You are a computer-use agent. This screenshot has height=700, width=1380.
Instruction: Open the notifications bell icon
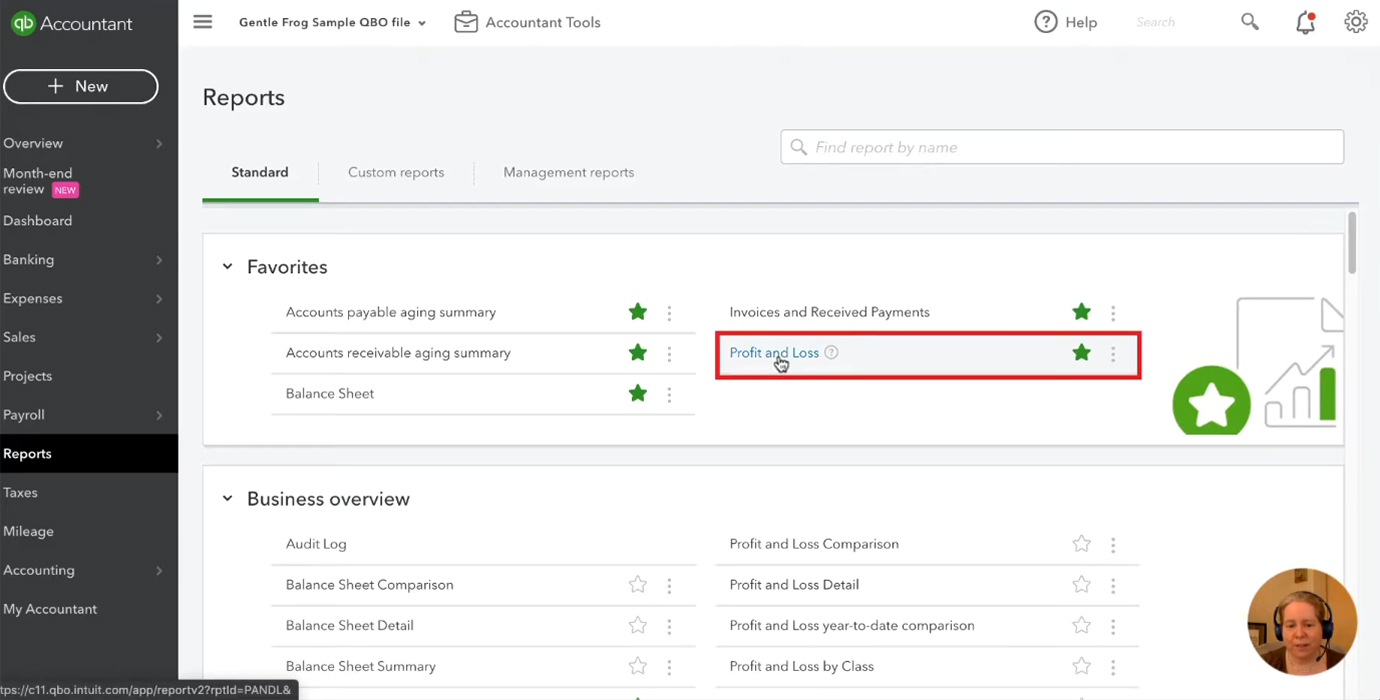tap(1305, 22)
